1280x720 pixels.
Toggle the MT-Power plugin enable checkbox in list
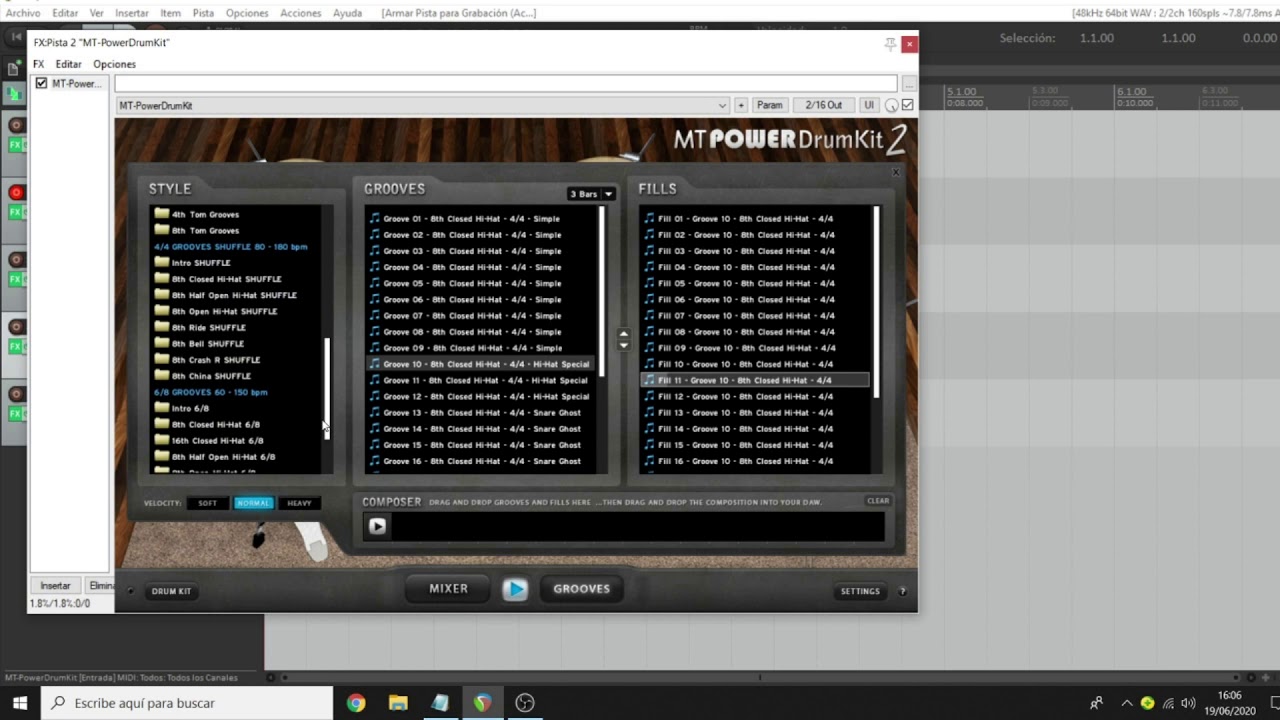click(41, 83)
